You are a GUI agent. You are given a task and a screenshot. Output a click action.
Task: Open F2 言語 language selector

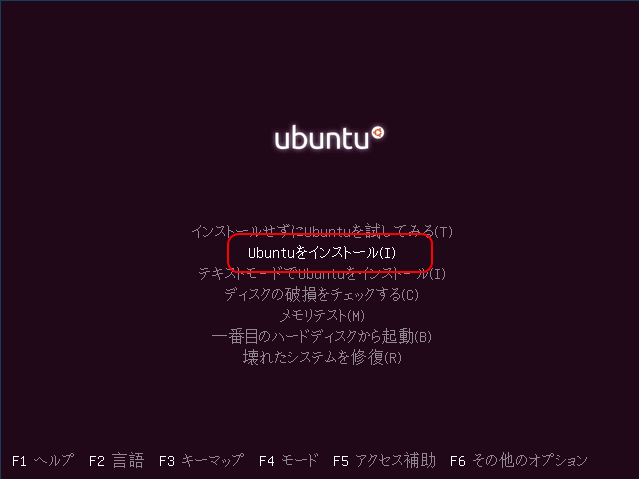tap(117, 461)
